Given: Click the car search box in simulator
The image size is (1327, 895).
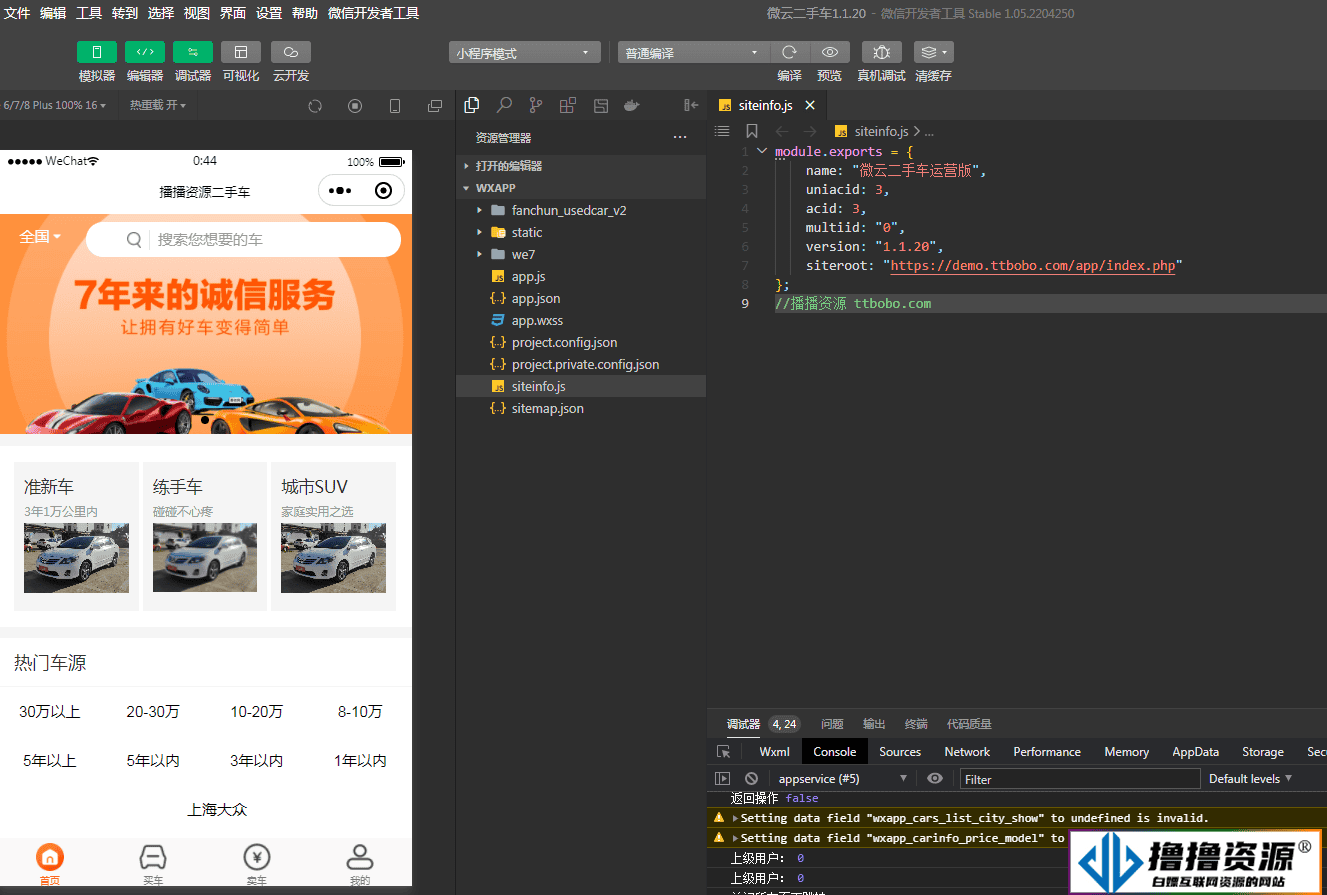Looking at the screenshot, I should (244, 239).
